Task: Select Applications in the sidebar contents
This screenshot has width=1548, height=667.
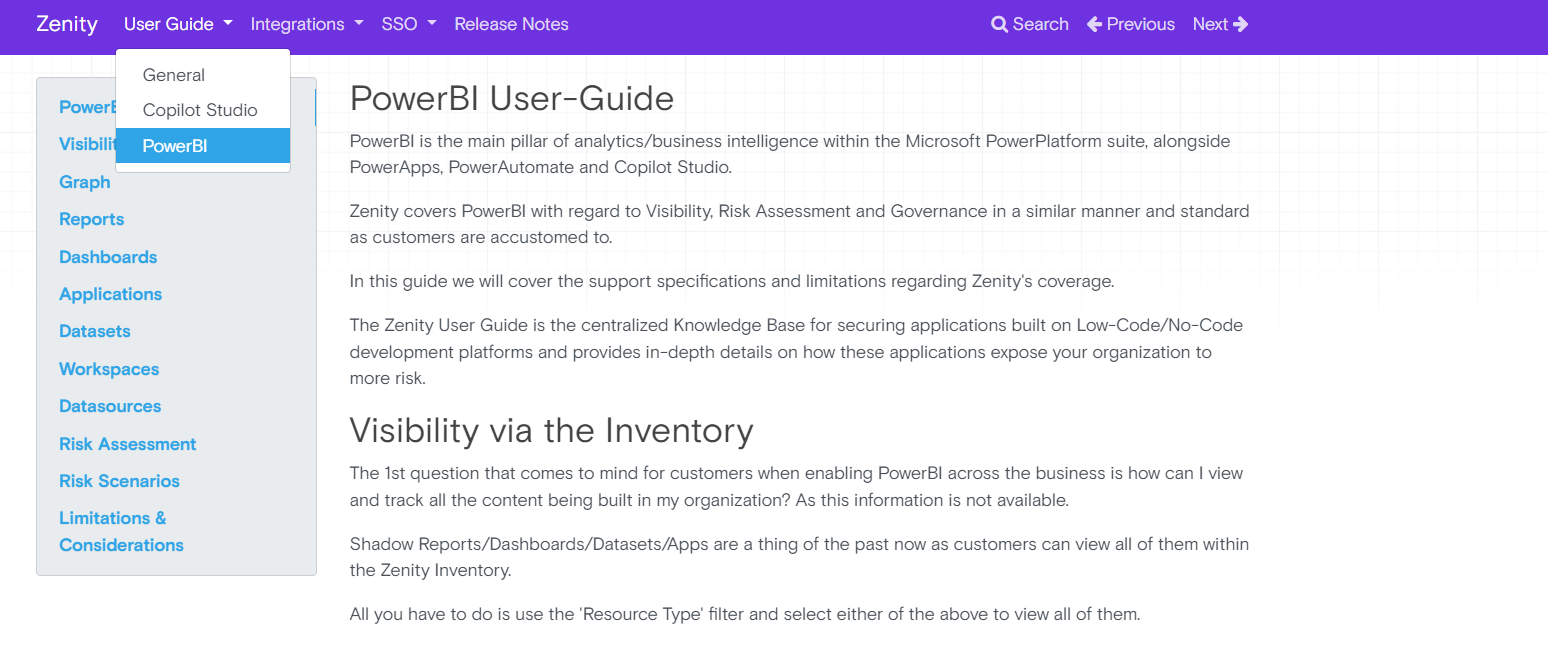Action: click(110, 294)
